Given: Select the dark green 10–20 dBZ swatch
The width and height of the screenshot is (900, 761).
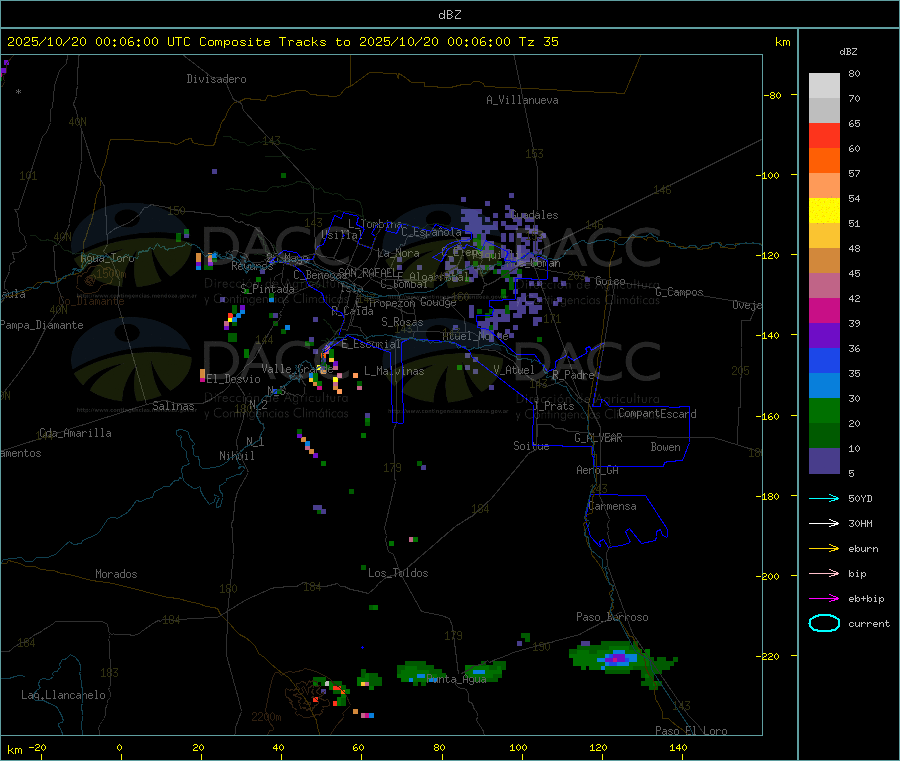Looking at the screenshot, I should tap(824, 436).
